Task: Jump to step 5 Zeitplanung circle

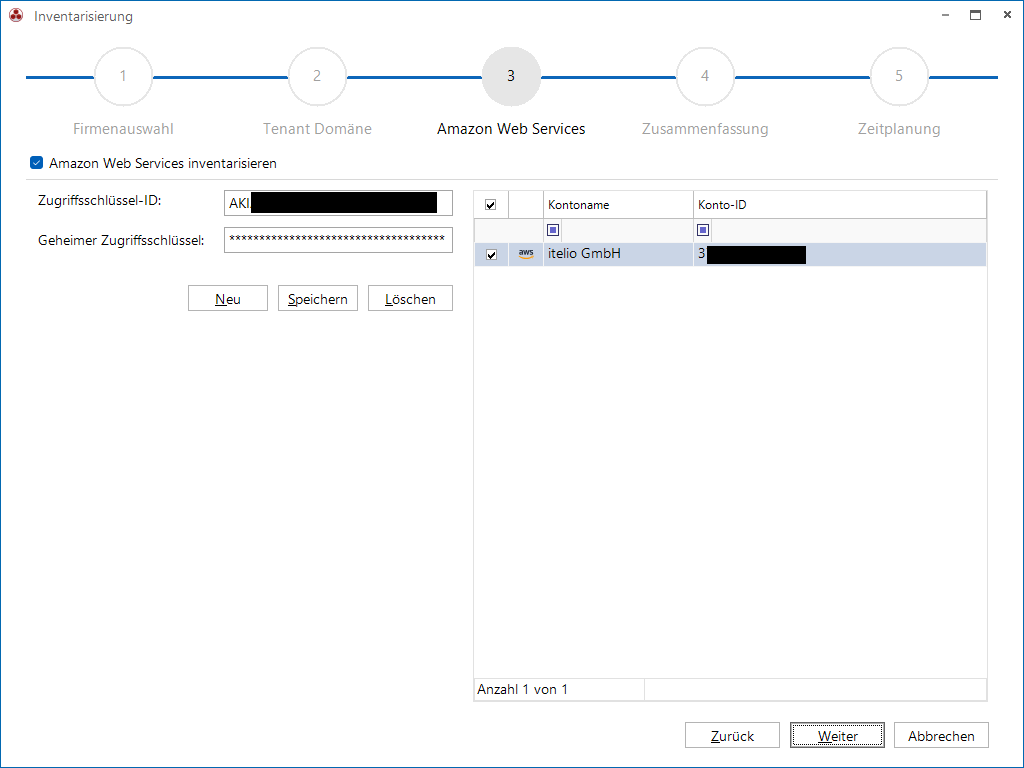Action: coord(899,76)
